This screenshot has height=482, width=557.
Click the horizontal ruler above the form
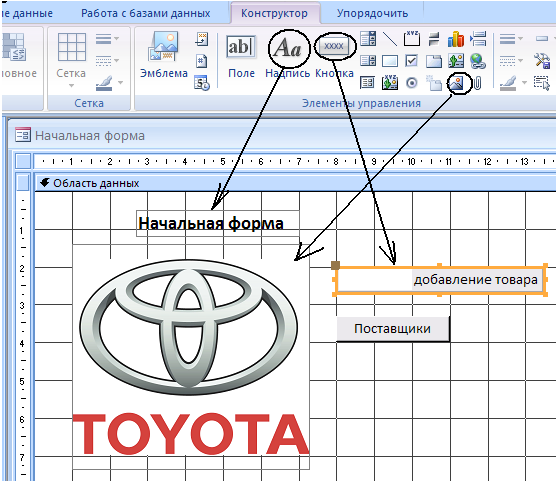(x=295, y=162)
